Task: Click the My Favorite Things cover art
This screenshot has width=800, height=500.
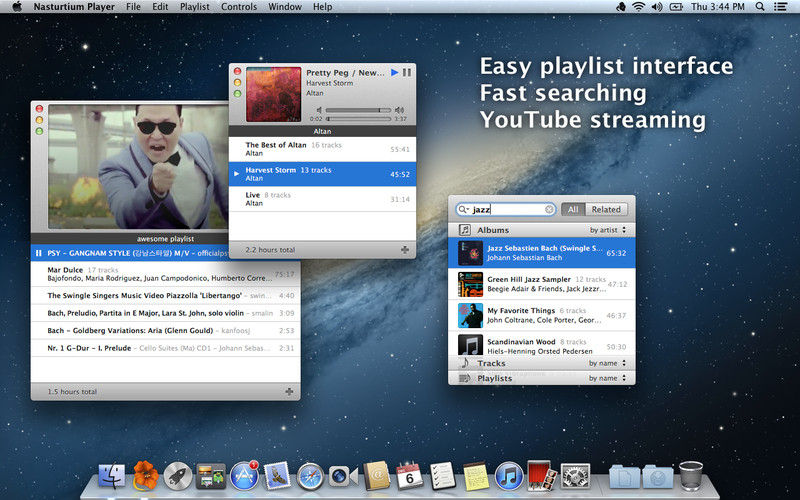Action: [470, 315]
